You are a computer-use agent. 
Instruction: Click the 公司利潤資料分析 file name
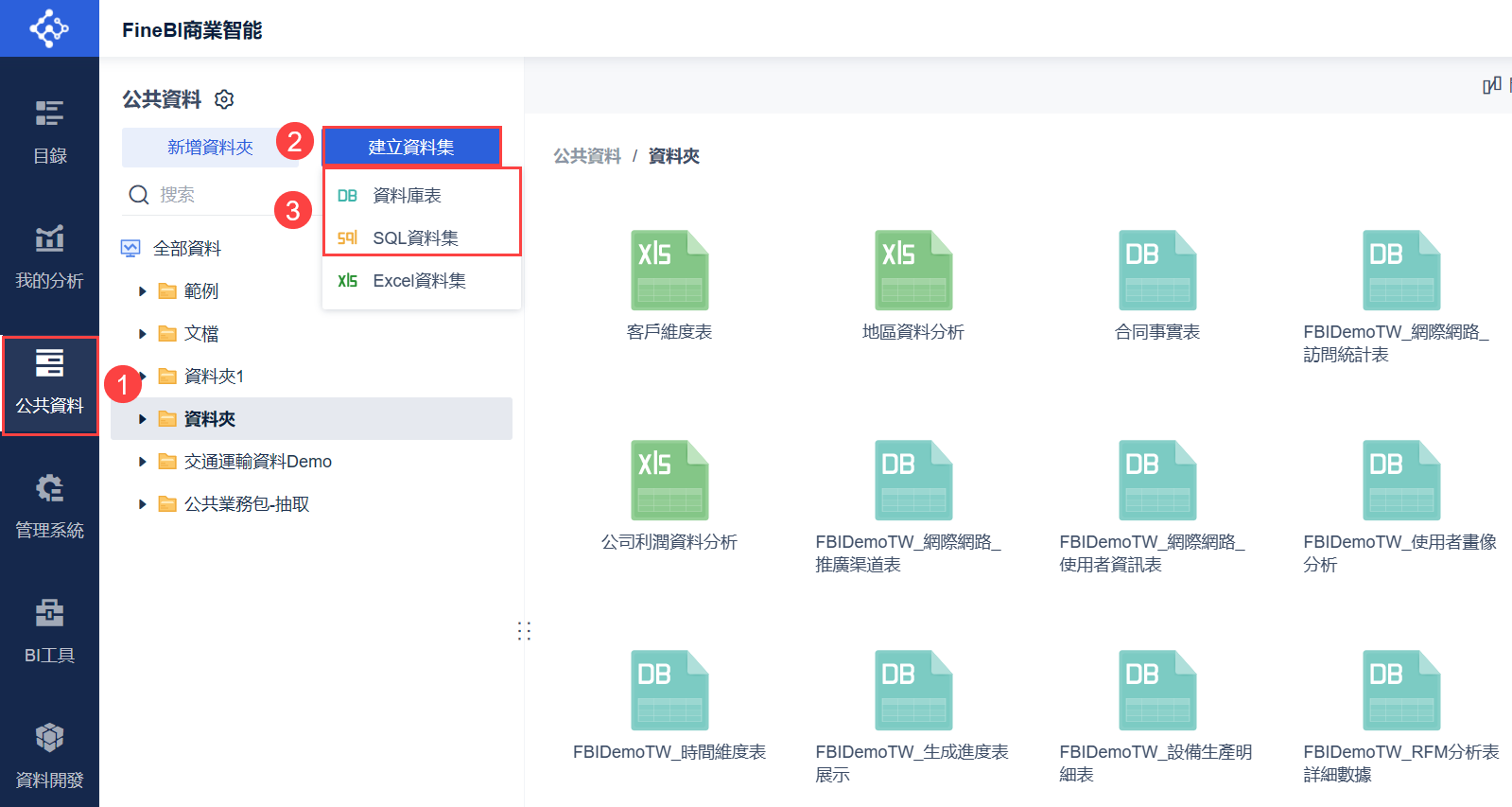pyautogui.click(x=669, y=542)
